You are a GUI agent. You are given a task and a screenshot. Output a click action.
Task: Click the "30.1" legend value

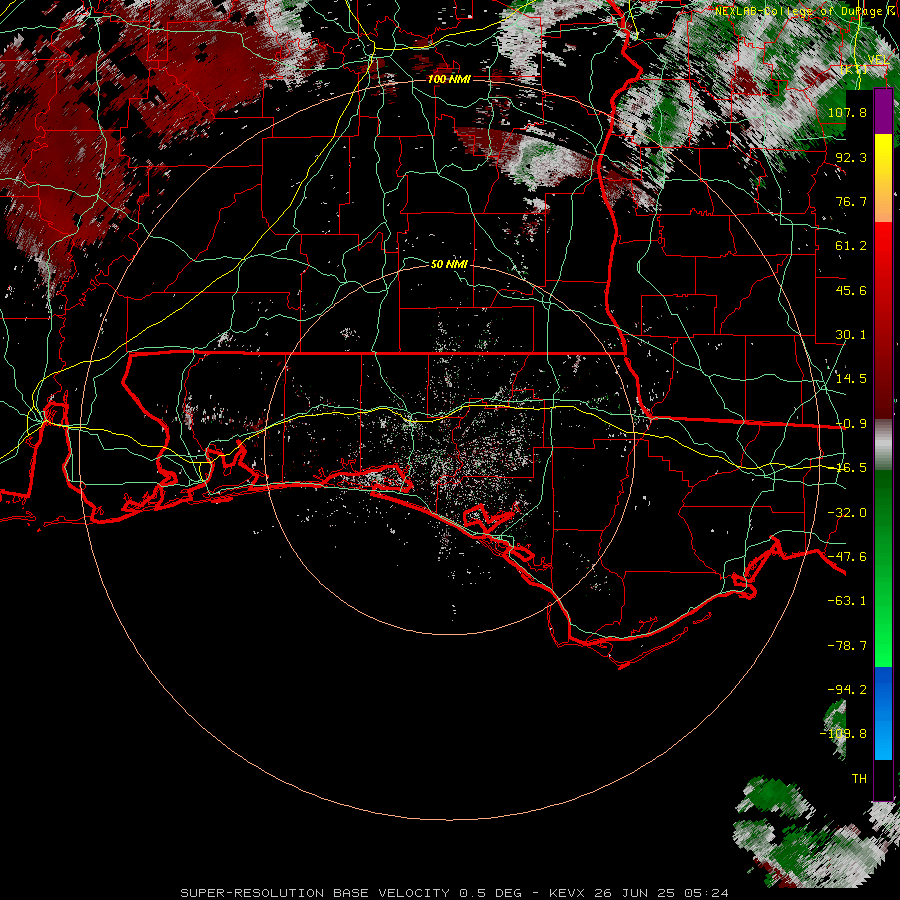pos(851,335)
